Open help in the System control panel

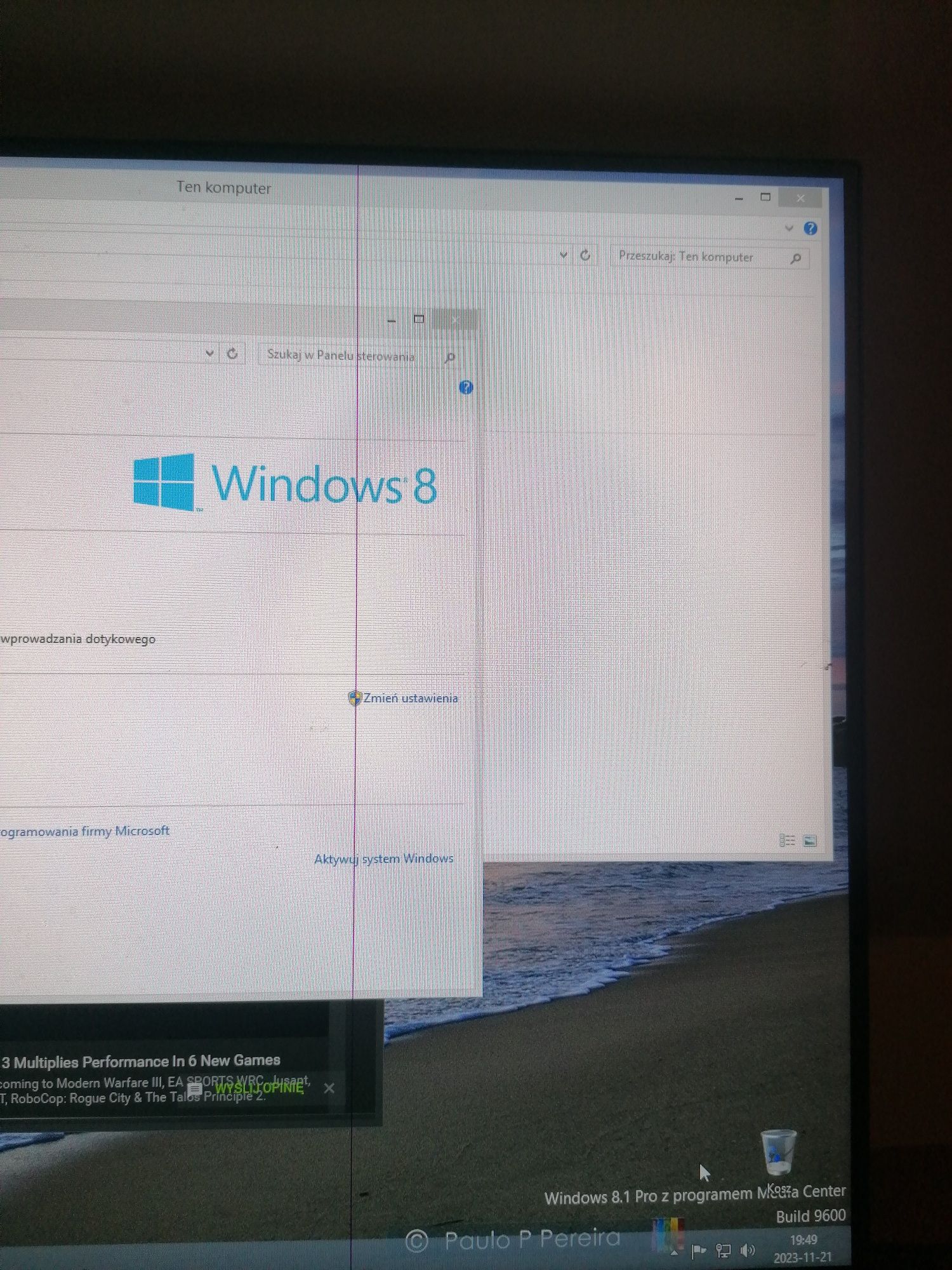click(466, 387)
